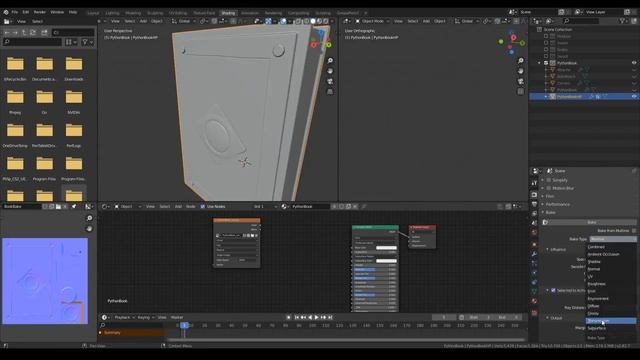Toggle Use Nodes checkbox
The image size is (640, 360).
pyautogui.click(x=202, y=207)
